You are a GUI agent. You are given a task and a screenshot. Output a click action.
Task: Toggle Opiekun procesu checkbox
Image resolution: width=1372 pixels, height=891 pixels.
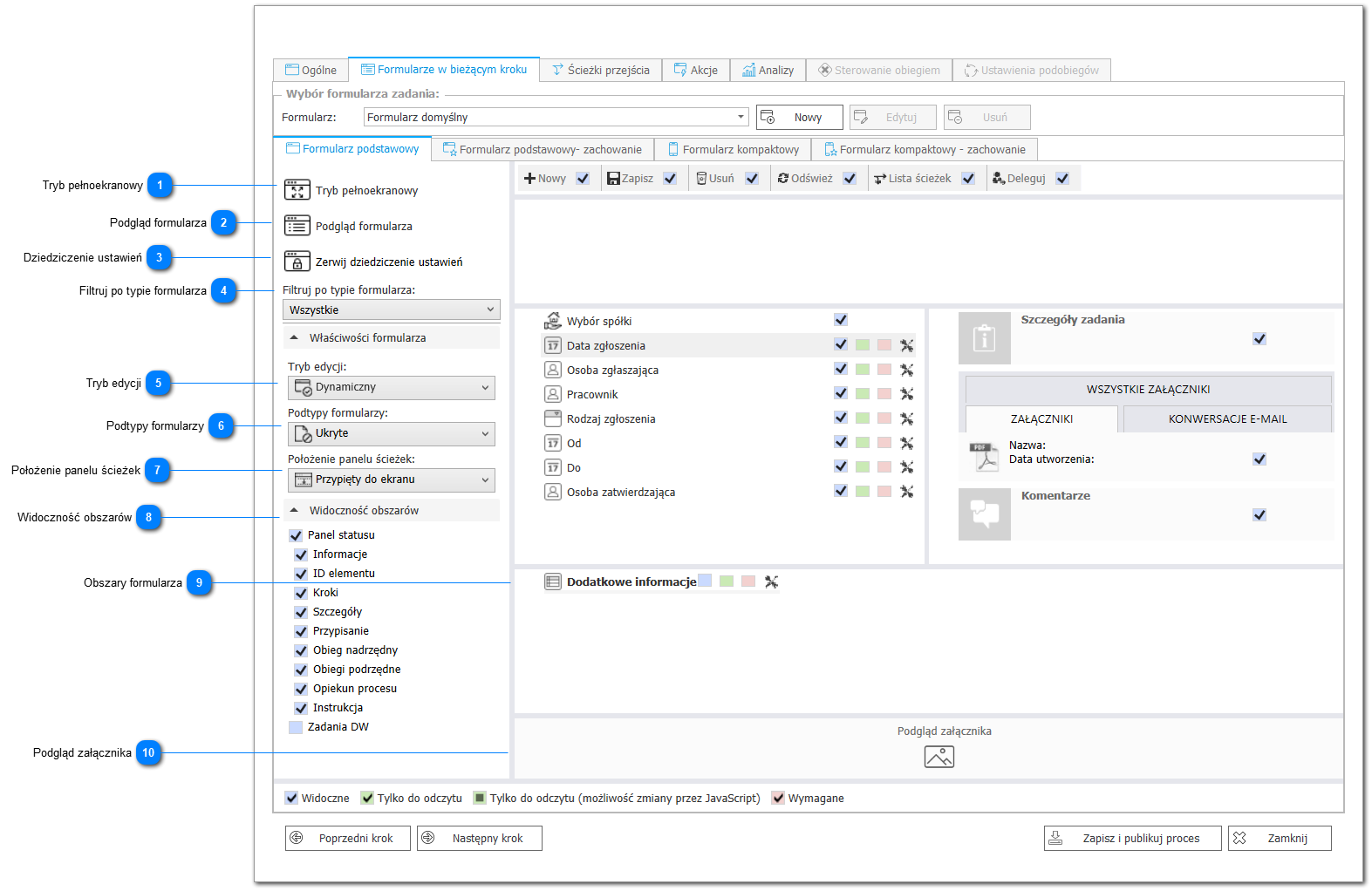(x=301, y=689)
